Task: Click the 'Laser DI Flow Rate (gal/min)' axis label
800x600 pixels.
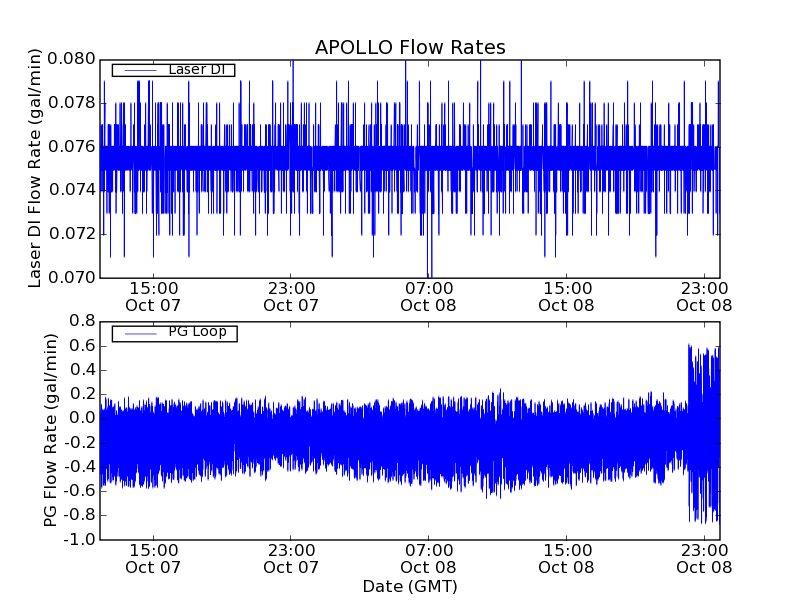Action: 34,168
